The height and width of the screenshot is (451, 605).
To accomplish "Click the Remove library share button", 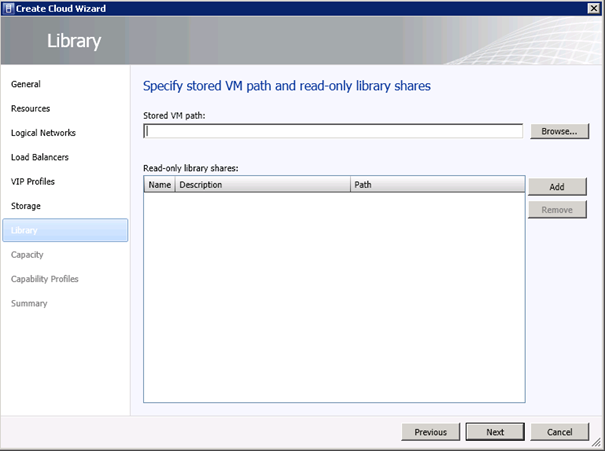I will (x=557, y=210).
